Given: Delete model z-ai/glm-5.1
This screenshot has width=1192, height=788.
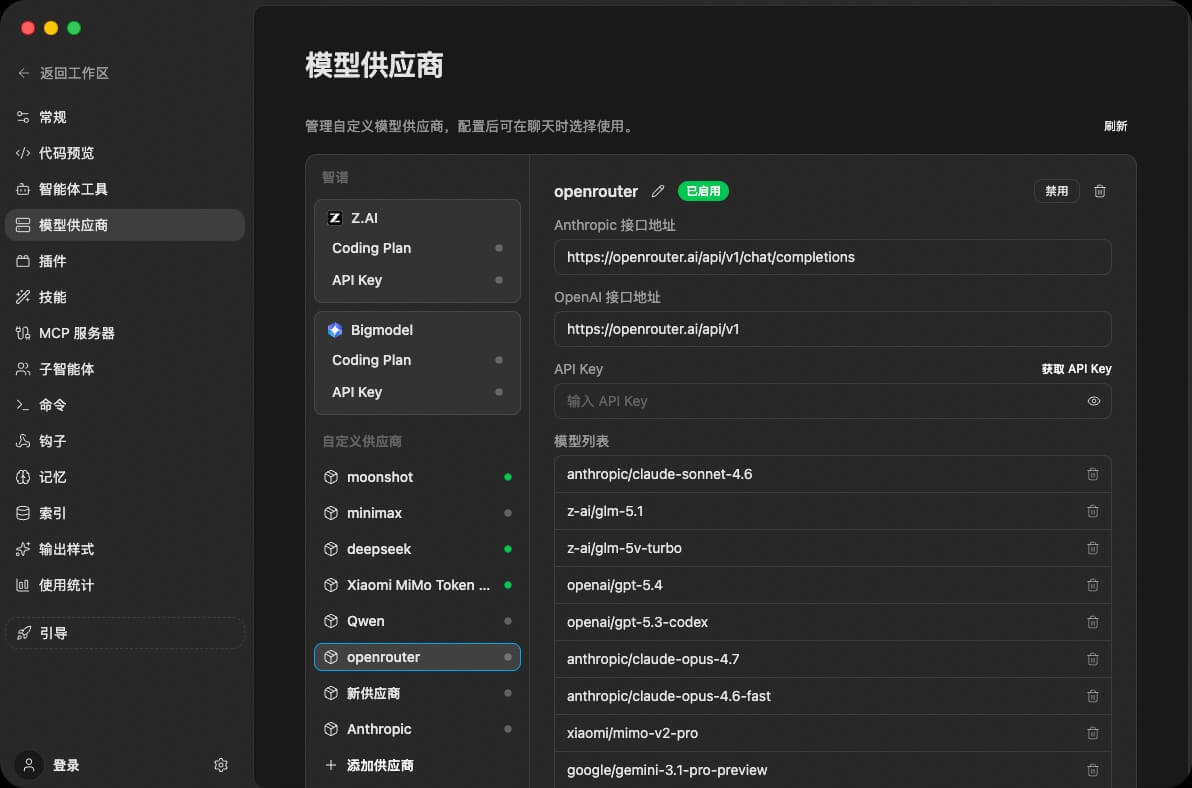Looking at the screenshot, I should (1092, 511).
